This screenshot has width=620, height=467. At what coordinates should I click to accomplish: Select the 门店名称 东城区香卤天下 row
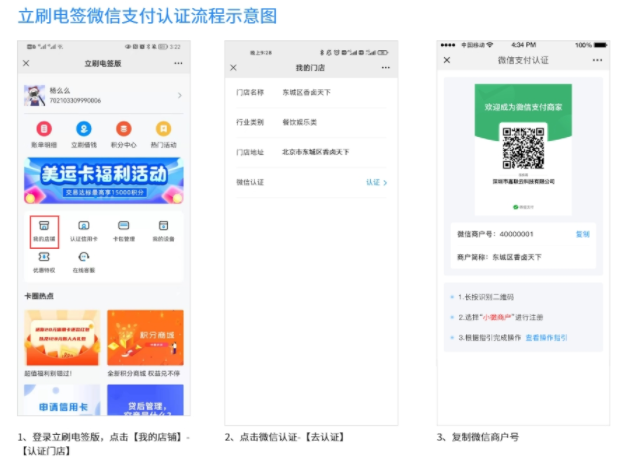311,93
